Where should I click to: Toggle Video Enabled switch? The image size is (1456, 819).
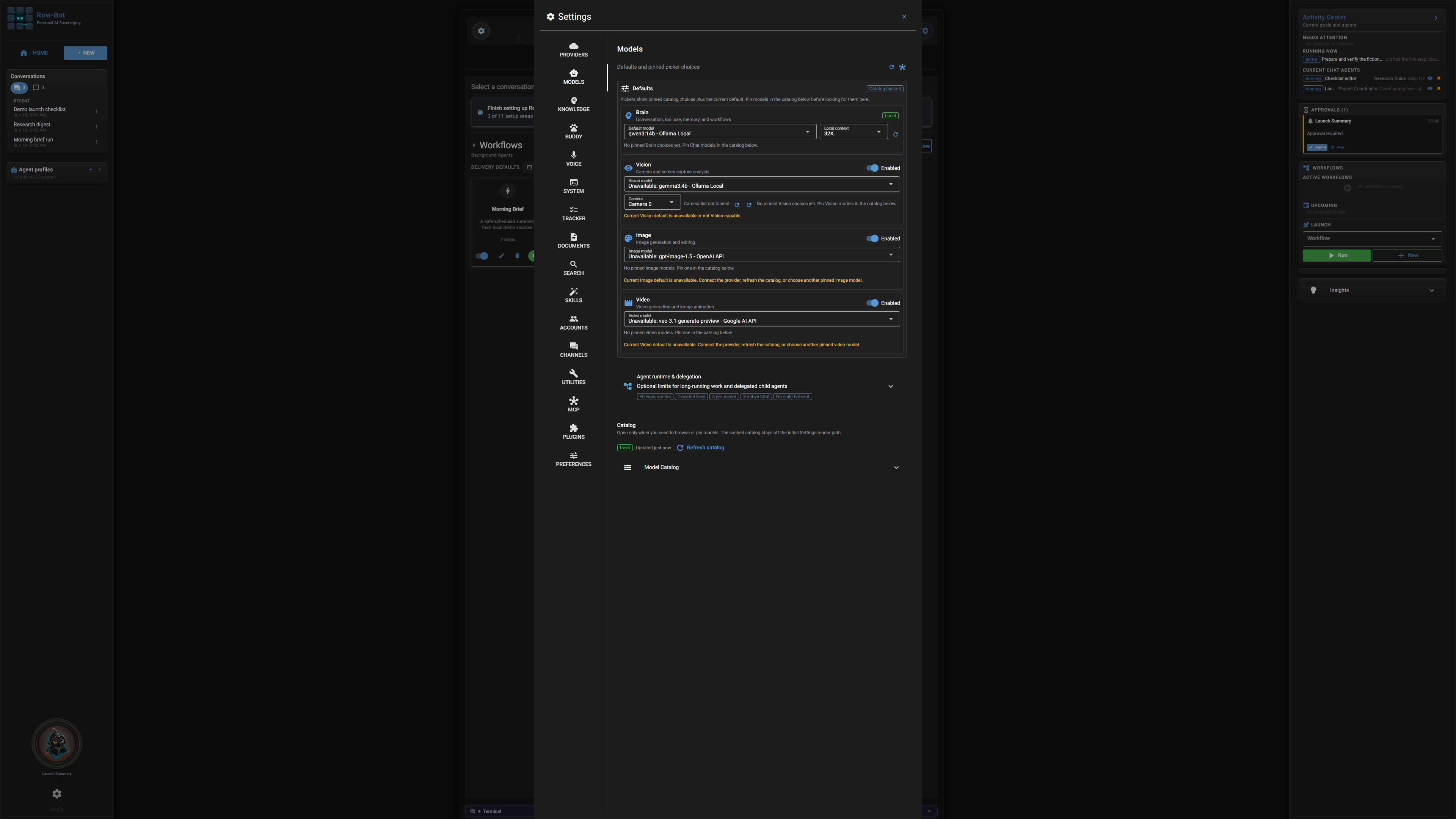(872, 303)
